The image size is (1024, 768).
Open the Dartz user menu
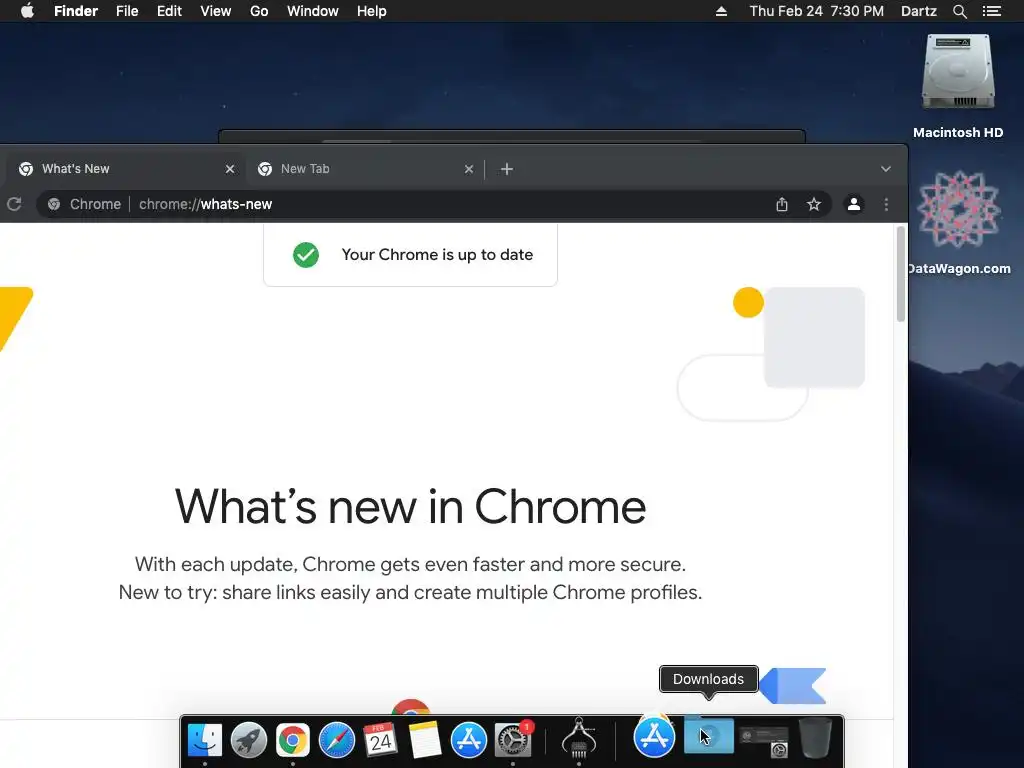click(x=918, y=11)
